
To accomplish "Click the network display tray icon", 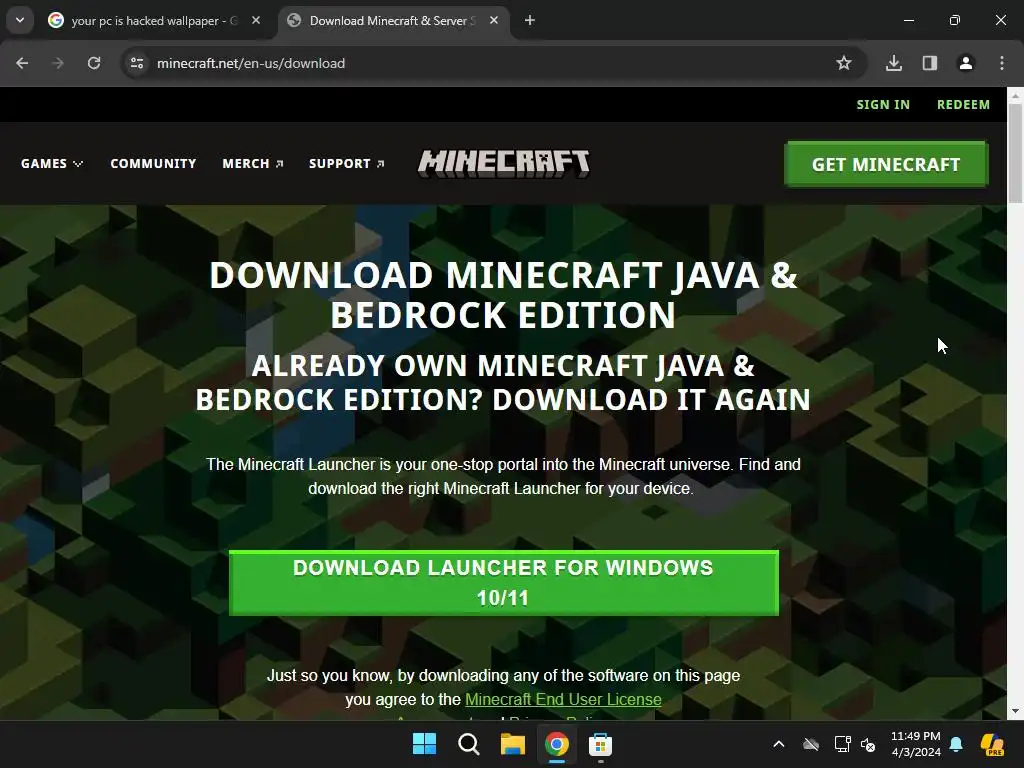I will point(842,744).
